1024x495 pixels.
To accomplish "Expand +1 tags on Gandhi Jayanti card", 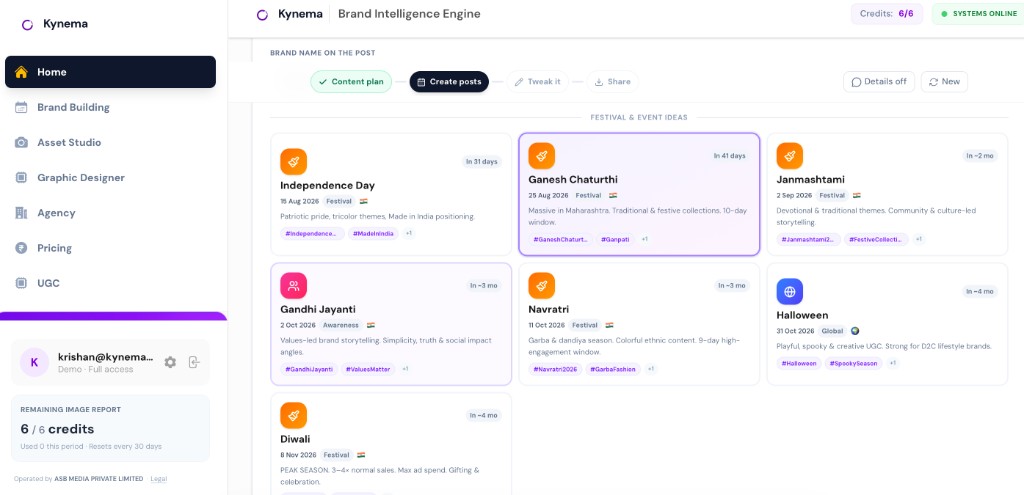I will pos(405,369).
